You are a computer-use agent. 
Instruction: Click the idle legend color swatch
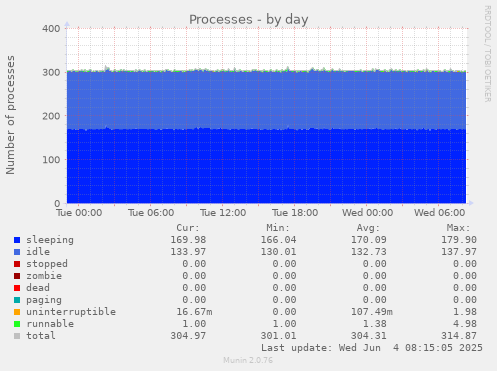tap(17, 252)
